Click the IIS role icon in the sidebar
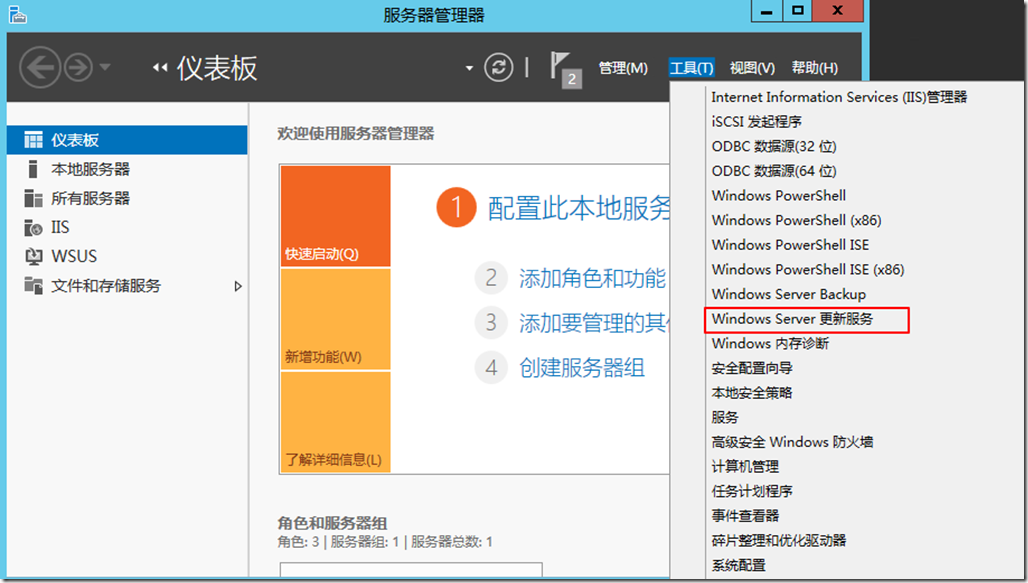This screenshot has height=583, width=1028. pyautogui.click(x=33, y=228)
